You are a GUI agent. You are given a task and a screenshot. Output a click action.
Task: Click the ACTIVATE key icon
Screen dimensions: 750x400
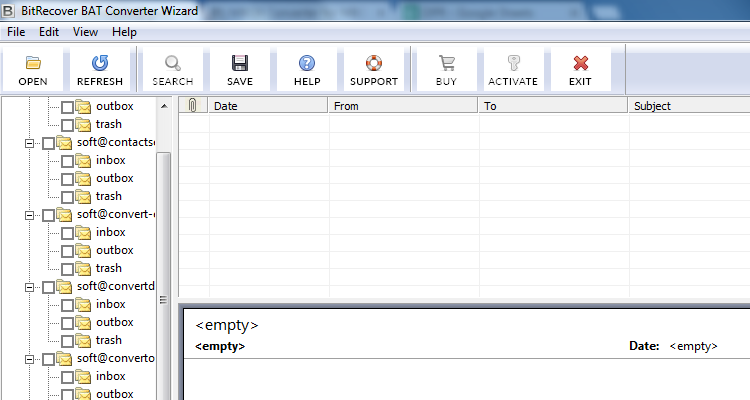tap(513, 63)
